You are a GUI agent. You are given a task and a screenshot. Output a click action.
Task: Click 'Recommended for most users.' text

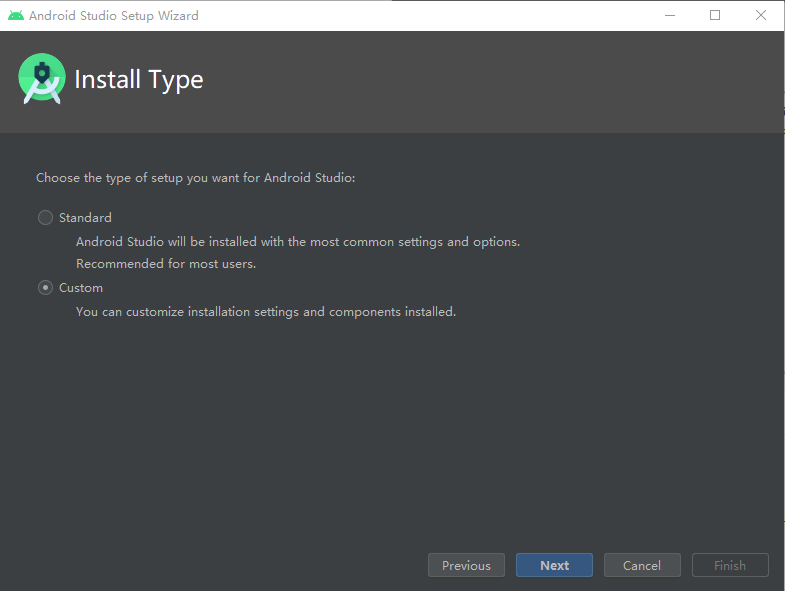coord(166,264)
